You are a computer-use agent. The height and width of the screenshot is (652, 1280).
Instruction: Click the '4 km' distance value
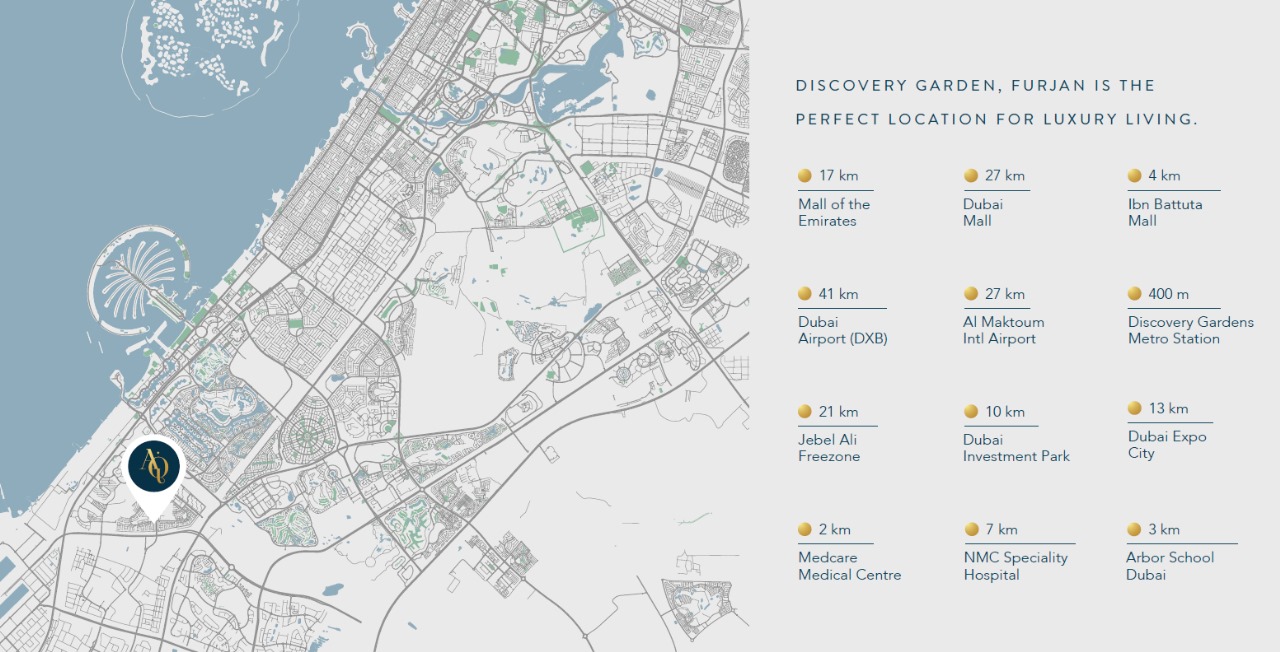pos(1164,175)
